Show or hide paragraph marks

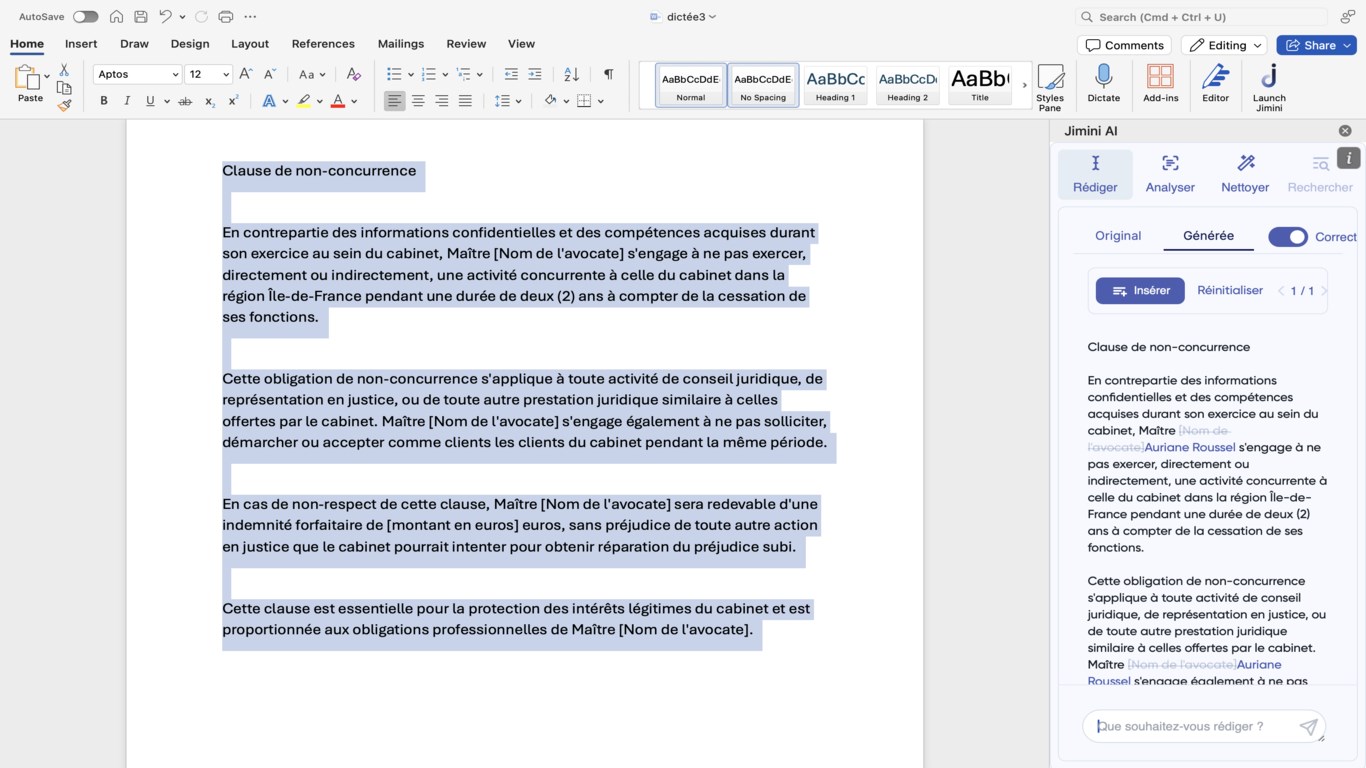(608, 74)
